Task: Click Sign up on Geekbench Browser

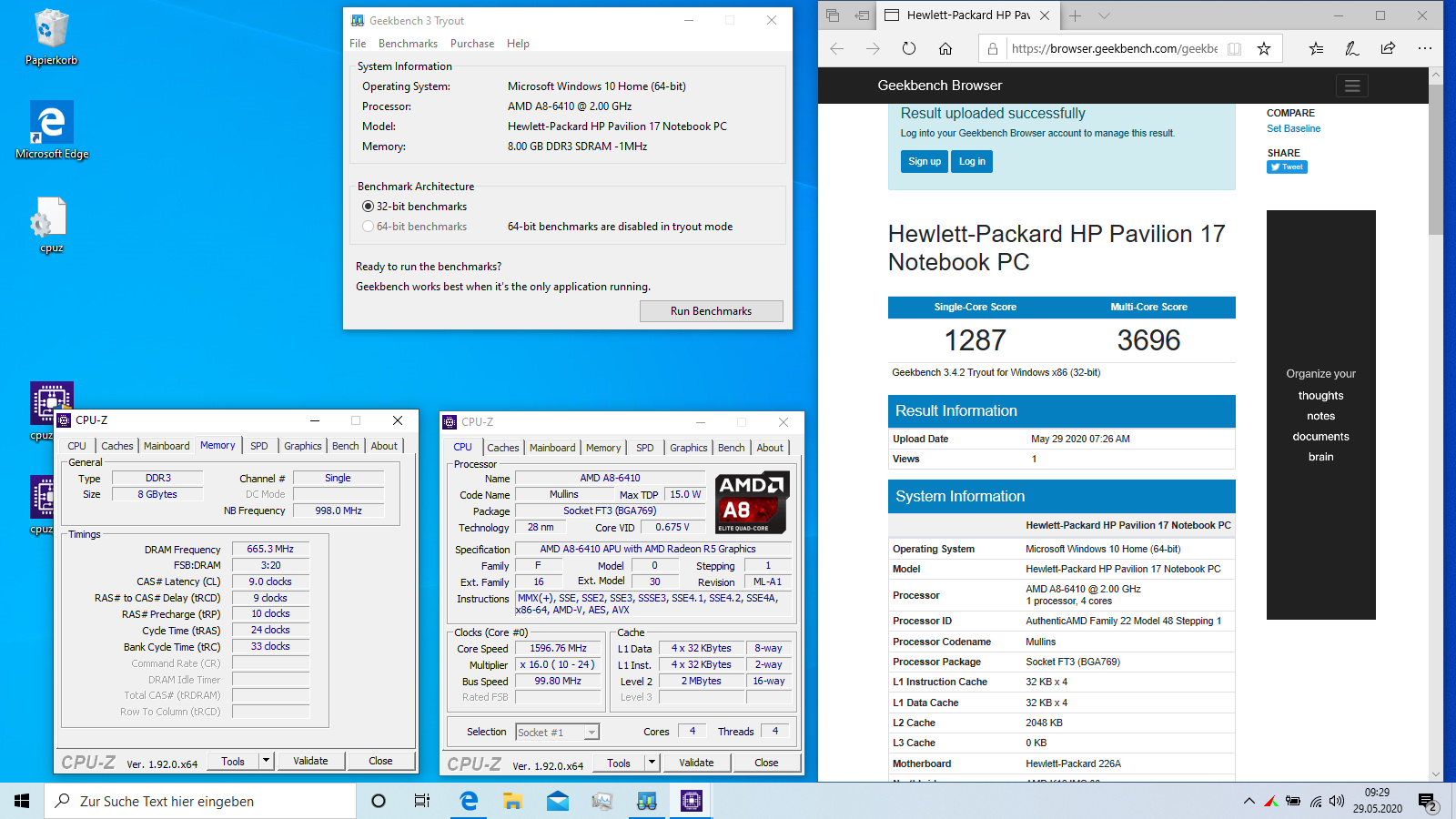Action: coord(925,161)
